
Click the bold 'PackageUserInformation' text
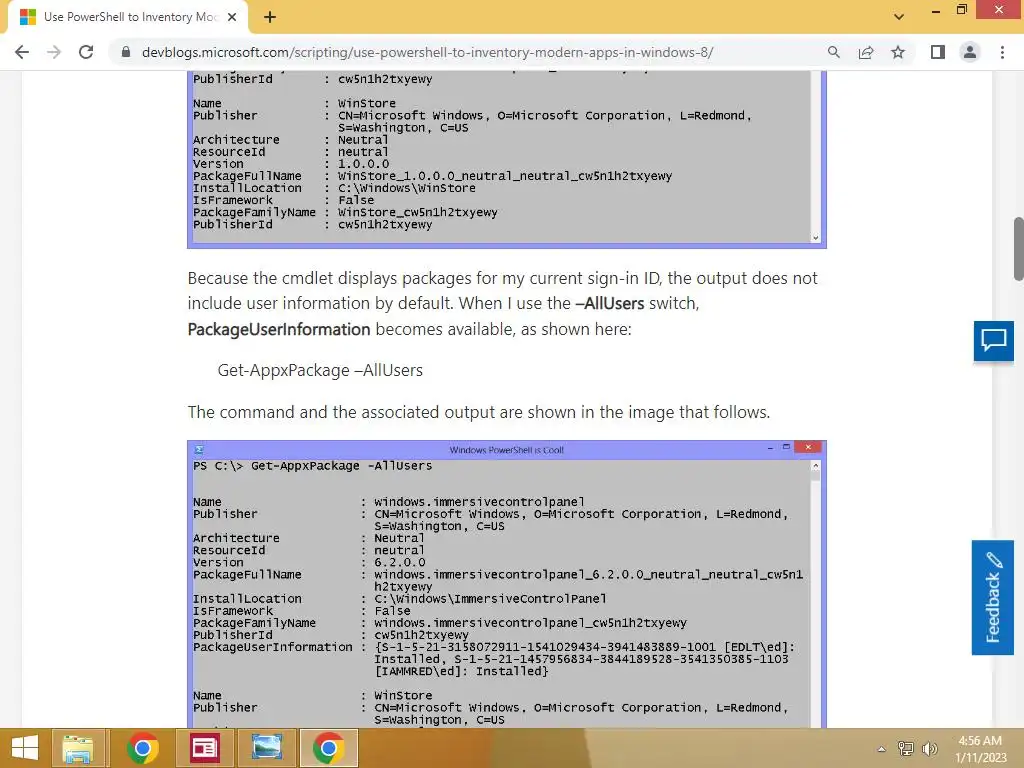[279, 329]
